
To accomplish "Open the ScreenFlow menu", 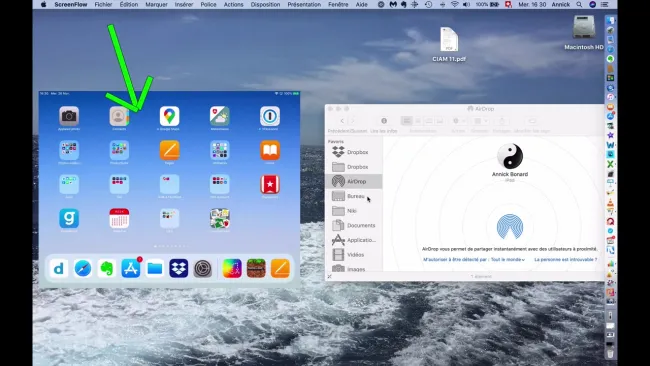I will [71, 5].
